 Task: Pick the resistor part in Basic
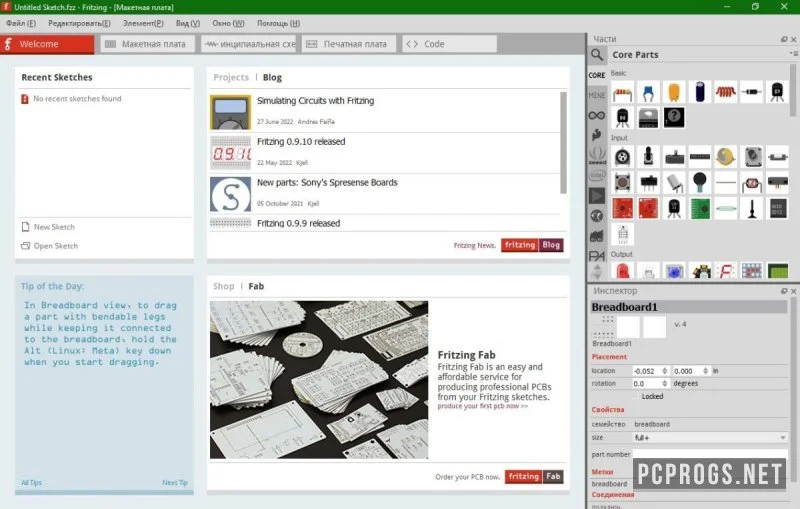pyautogui.click(x=622, y=92)
